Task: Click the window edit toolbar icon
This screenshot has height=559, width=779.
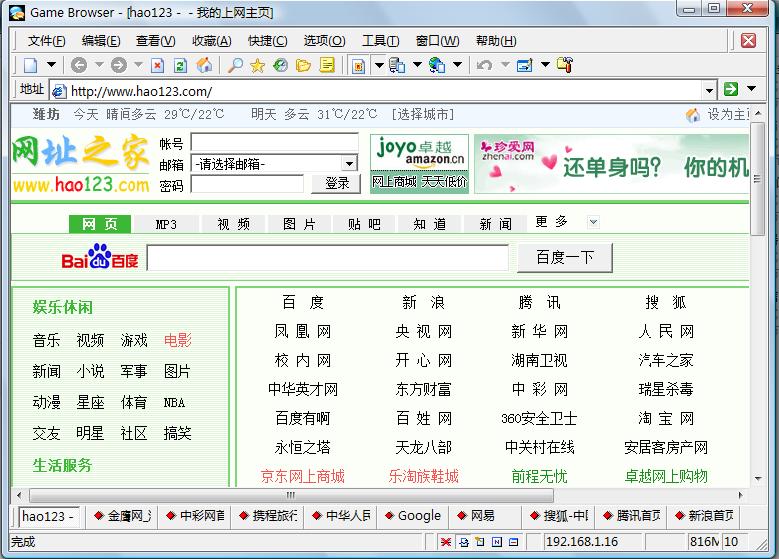Action: pyautogui.click(x=525, y=65)
